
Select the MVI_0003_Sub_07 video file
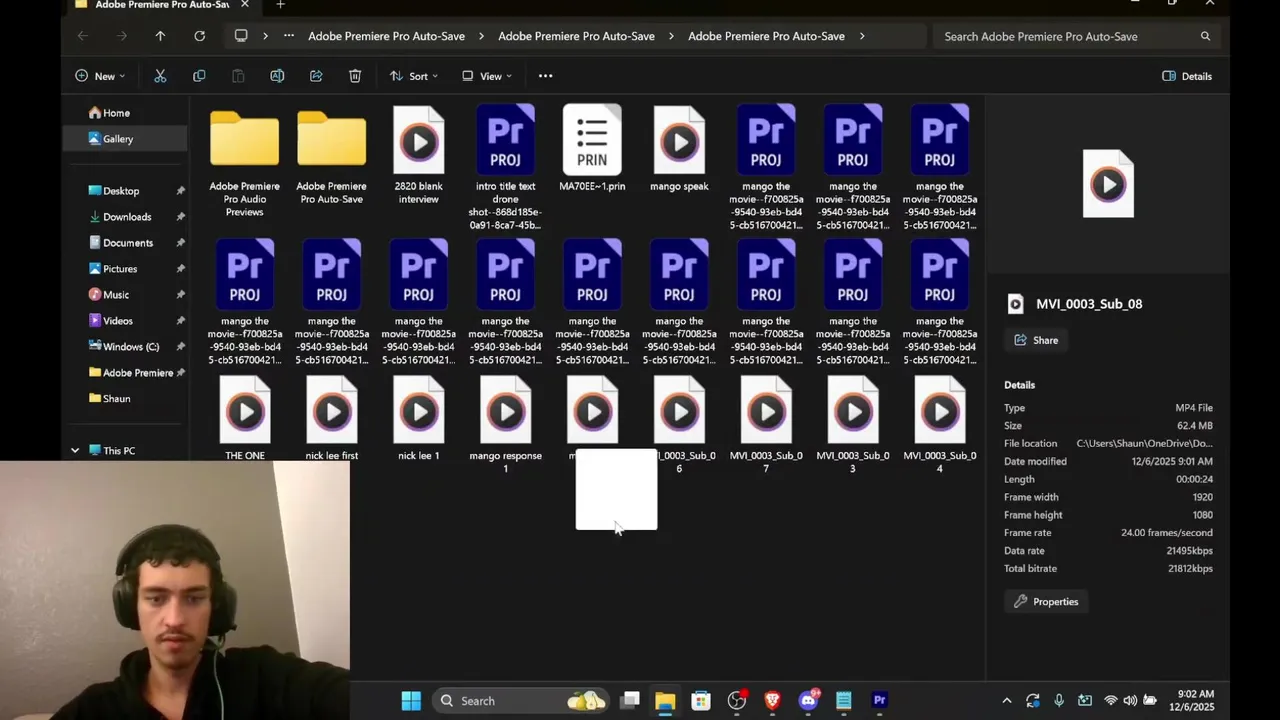pos(766,425)
